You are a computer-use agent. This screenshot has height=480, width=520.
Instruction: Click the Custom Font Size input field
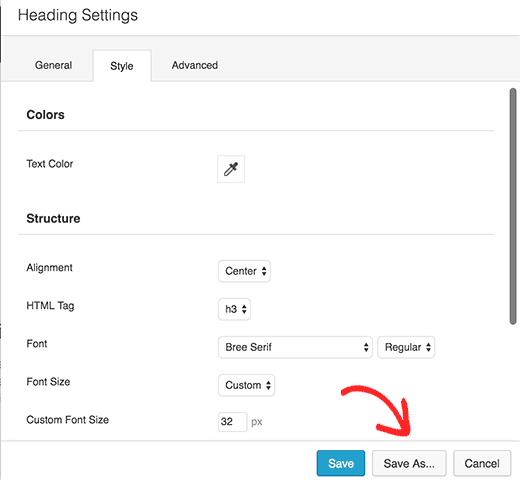pyautogui.click(x=232, y=422)
